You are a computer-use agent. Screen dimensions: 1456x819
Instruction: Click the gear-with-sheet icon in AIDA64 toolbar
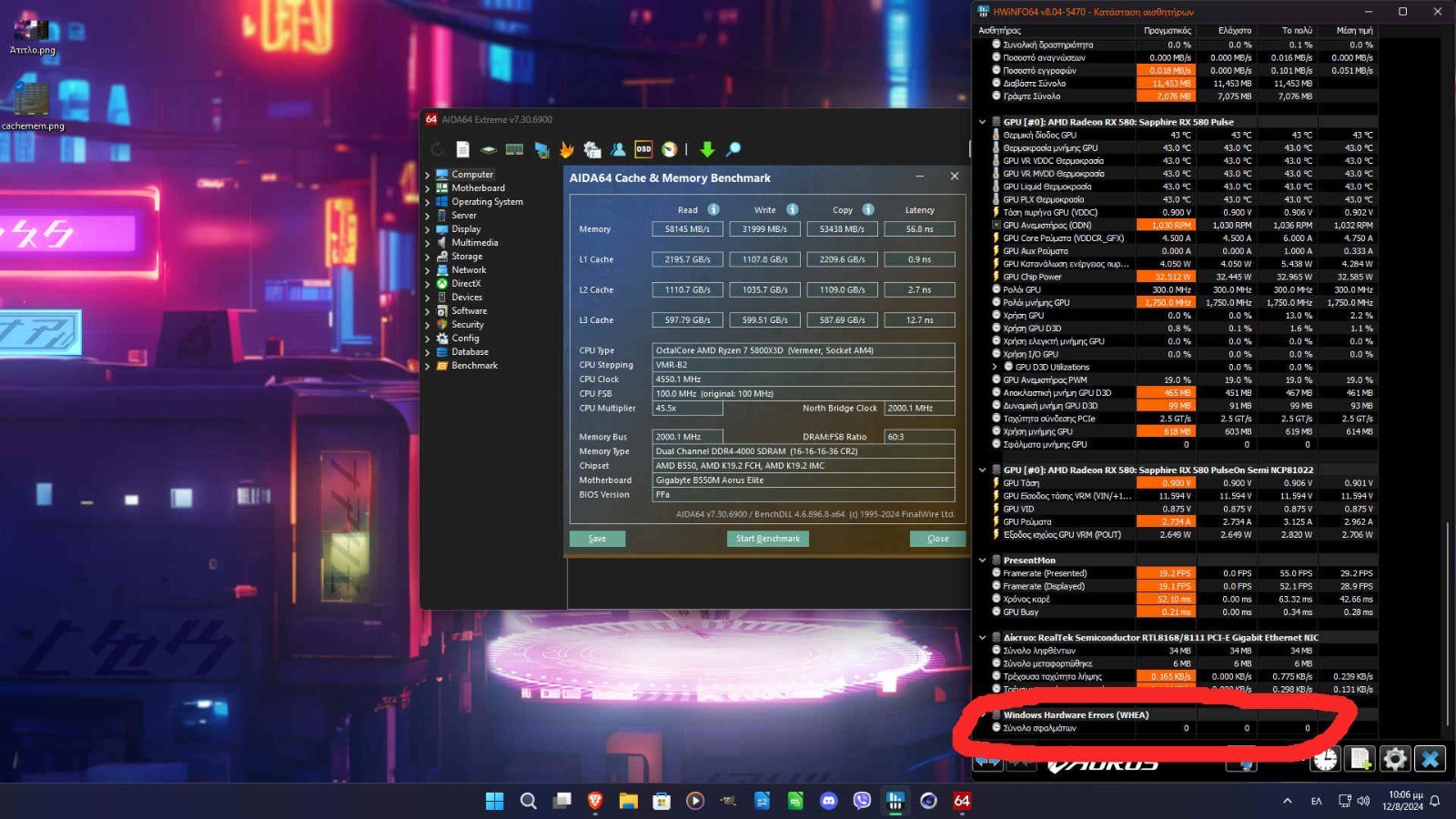[592, 149]
